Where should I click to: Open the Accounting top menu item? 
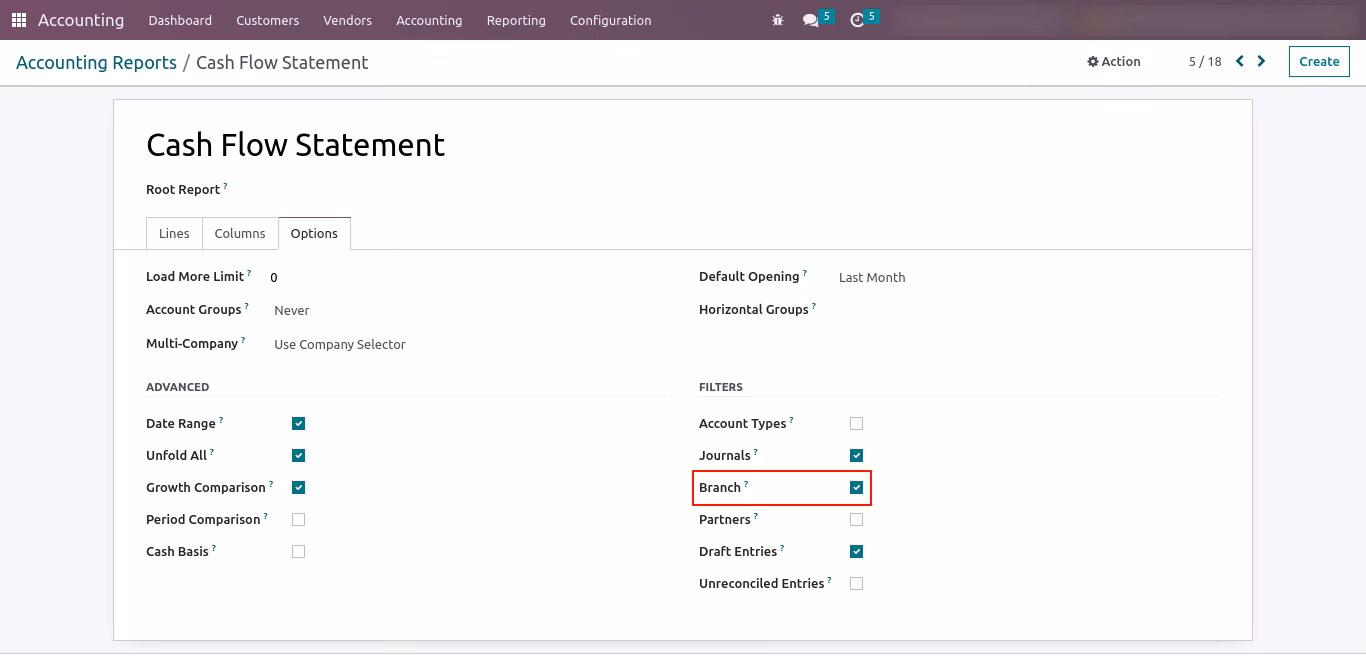pyautogui.click(x=429, y=20)
